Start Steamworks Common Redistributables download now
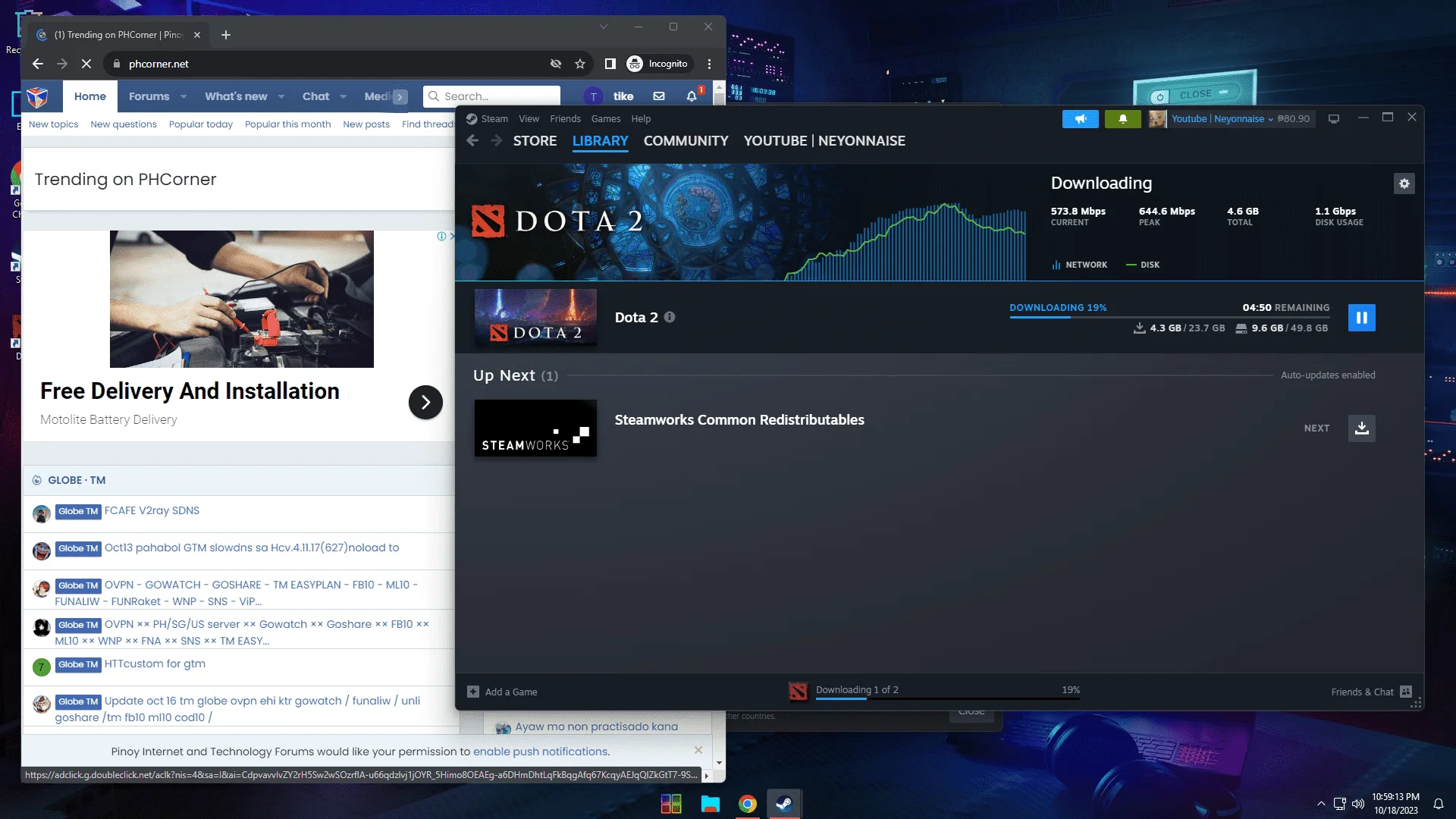Screen dimensions: 1456x819 1361,428
